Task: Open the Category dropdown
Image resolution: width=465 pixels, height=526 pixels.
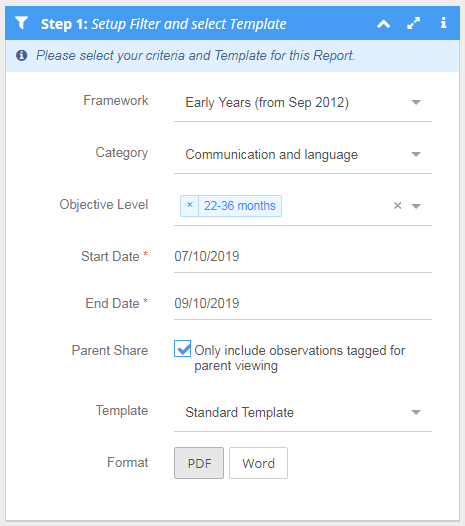Action: click(x=303, y=154)
